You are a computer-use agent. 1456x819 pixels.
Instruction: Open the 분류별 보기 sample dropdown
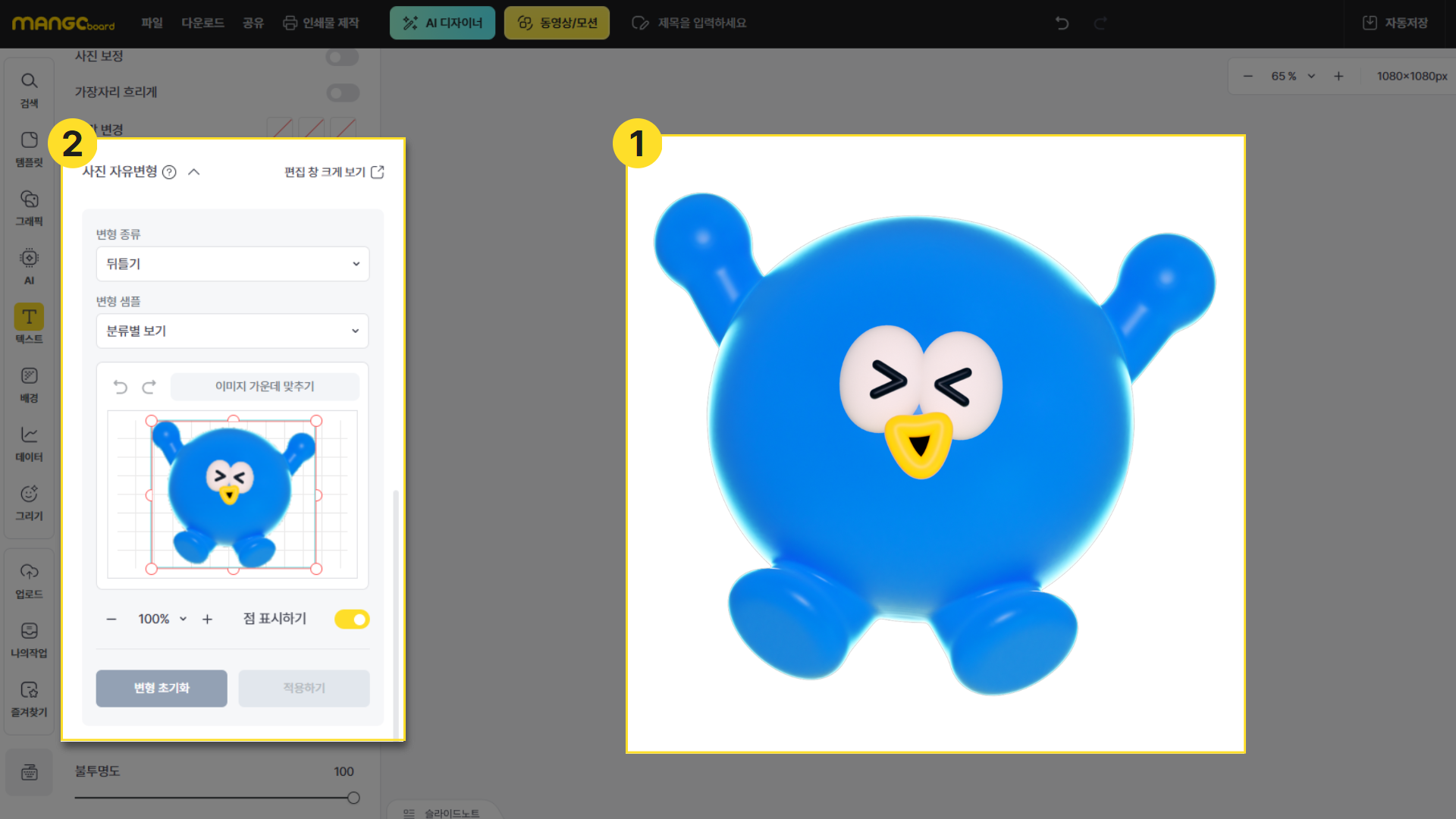(232, 331)
